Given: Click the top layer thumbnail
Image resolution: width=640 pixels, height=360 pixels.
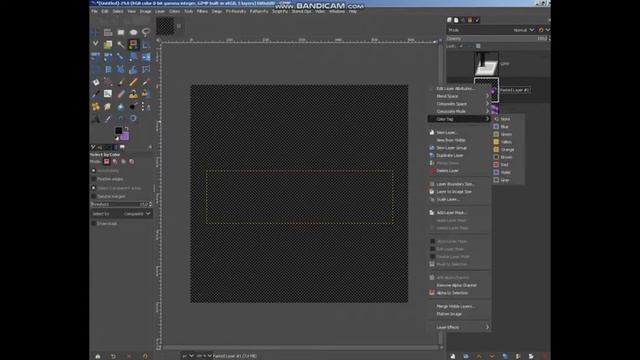Looking at the screenshot, I should point(486,64).
